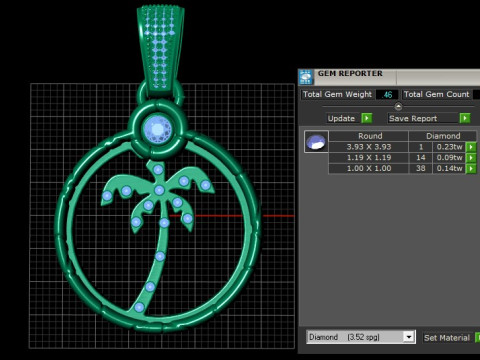Screen dimensions: 480x360
Task: Click the Total Gem Weight label
Action: tap(337, 94)
